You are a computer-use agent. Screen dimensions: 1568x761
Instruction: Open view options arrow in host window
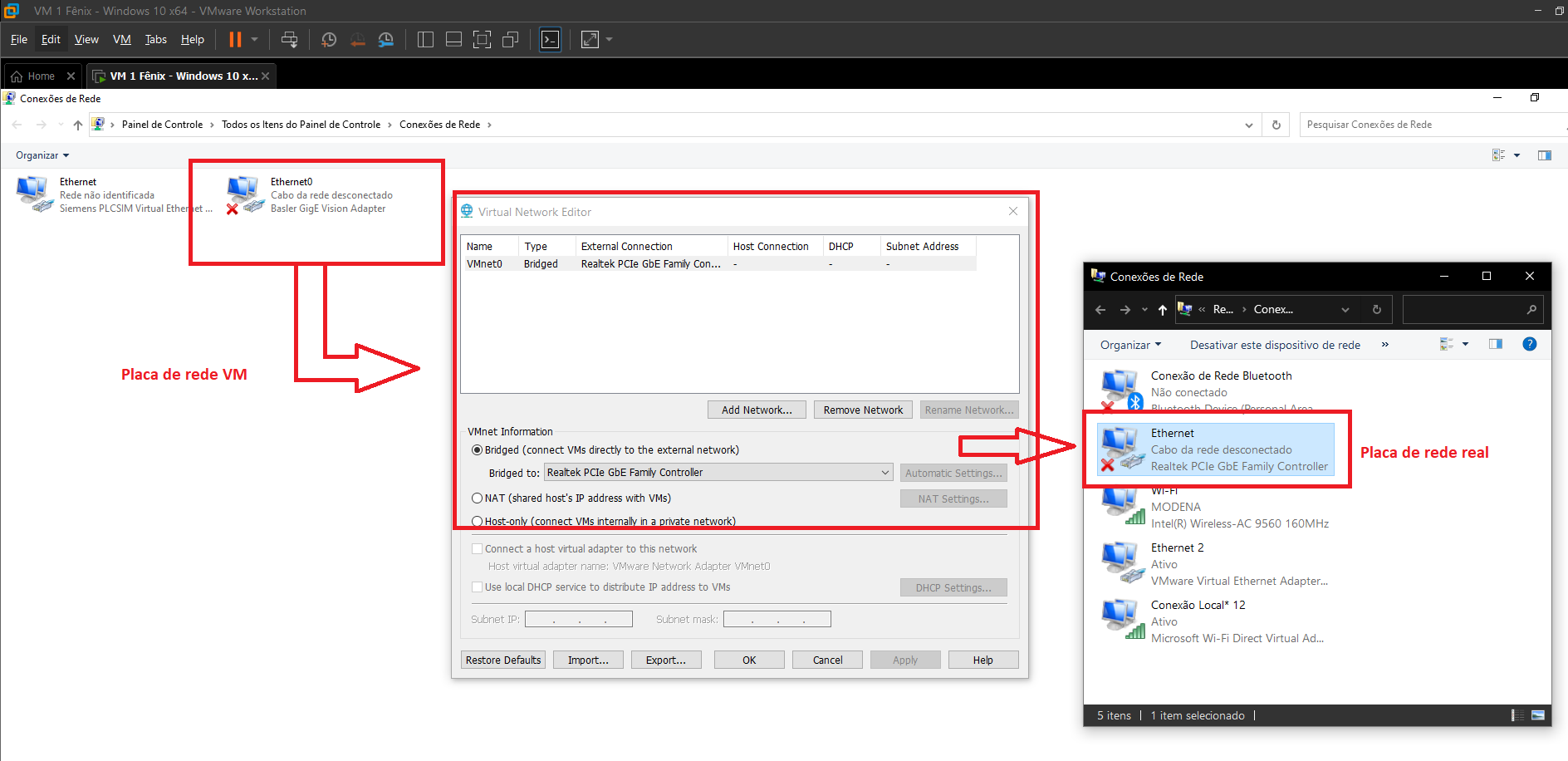click(x=1465, y=344)
